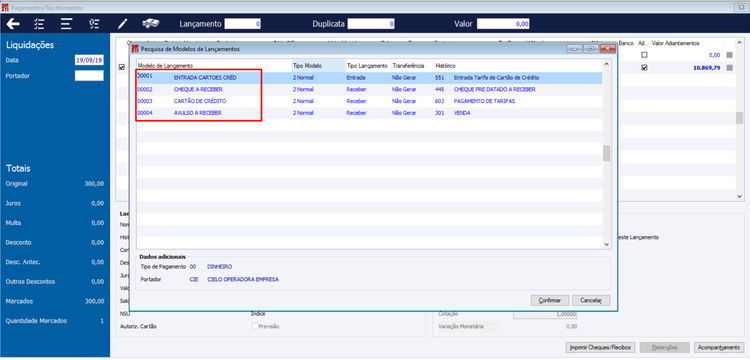The width and height of the screenshot is (750, 360).
Task: Click the back arrow icon in toolbar
Action: pyautogui.click(x=13, y=24)
